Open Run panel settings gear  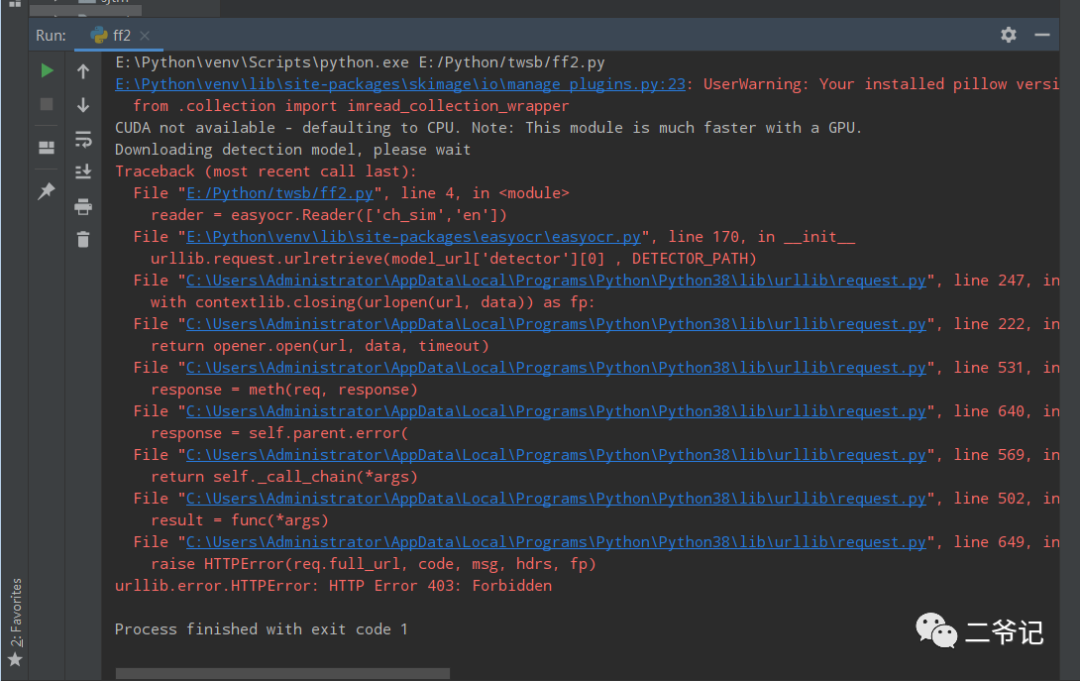click(1008, 35)
